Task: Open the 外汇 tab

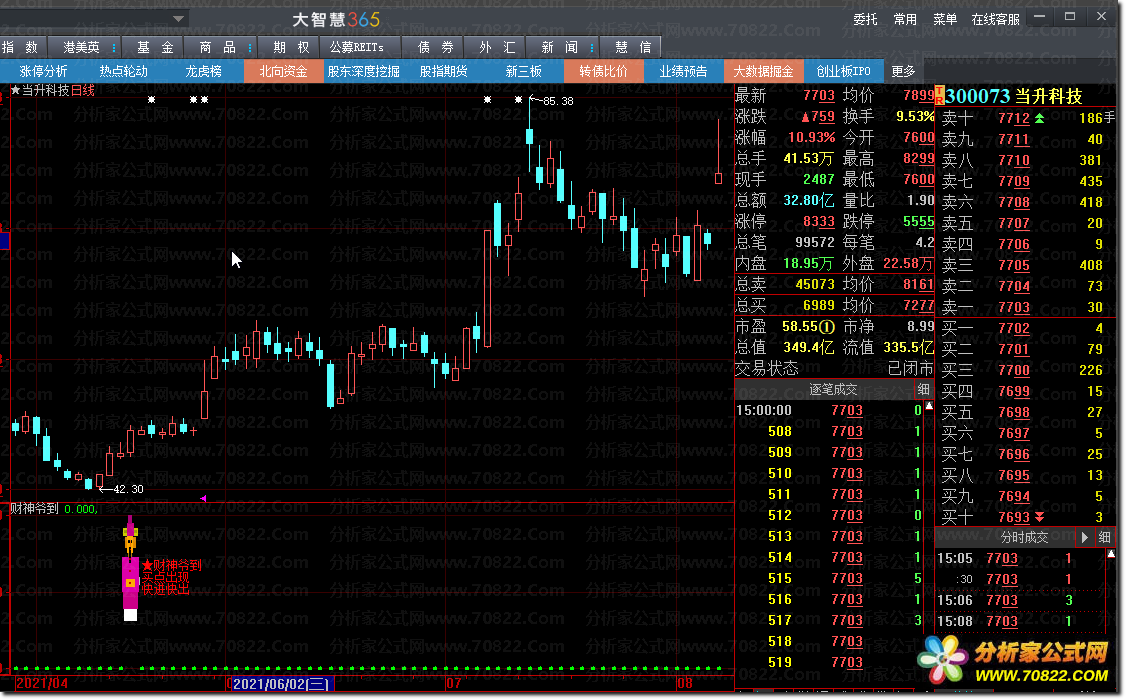Action: [497, 47]
